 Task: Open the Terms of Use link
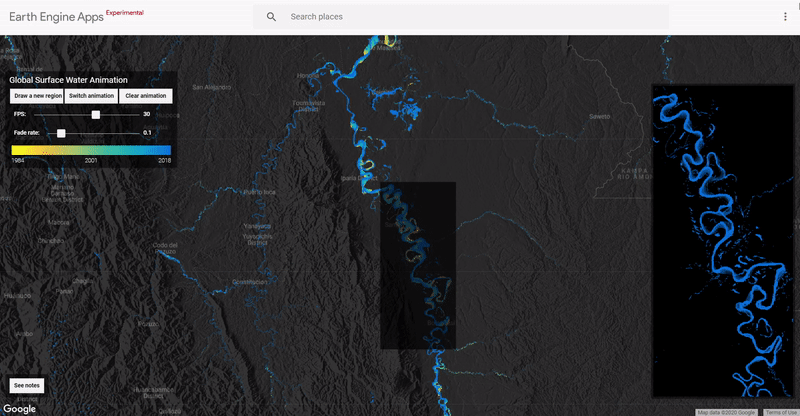[781, 412]
